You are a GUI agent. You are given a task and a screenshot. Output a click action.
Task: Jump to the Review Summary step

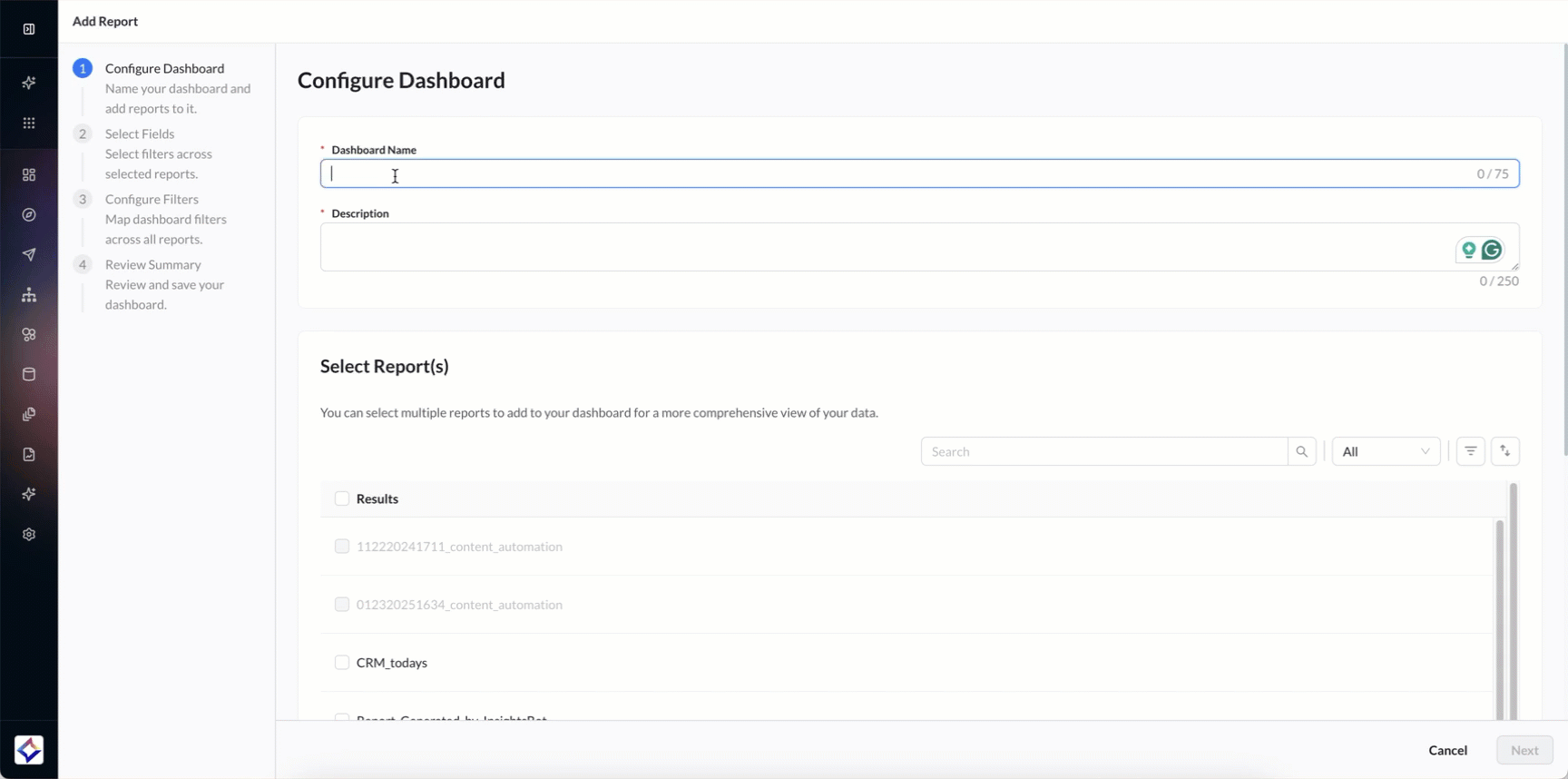[152, 264]
